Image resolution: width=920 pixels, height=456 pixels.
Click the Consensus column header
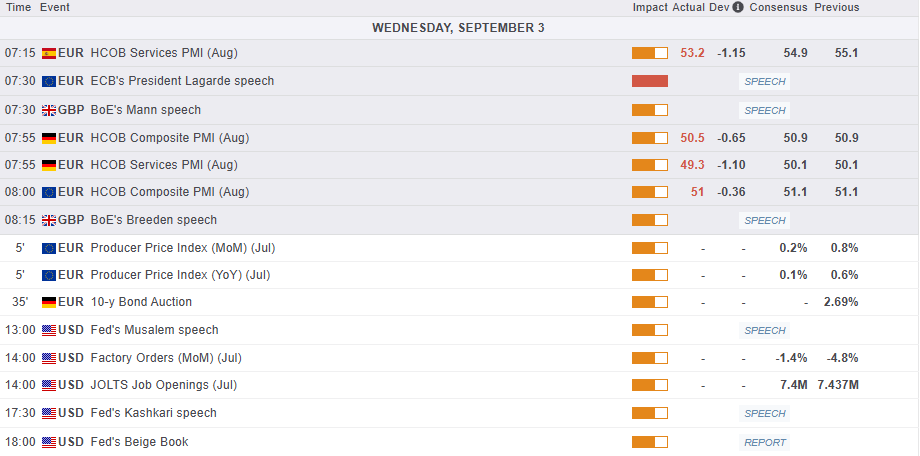pos(779,7)
